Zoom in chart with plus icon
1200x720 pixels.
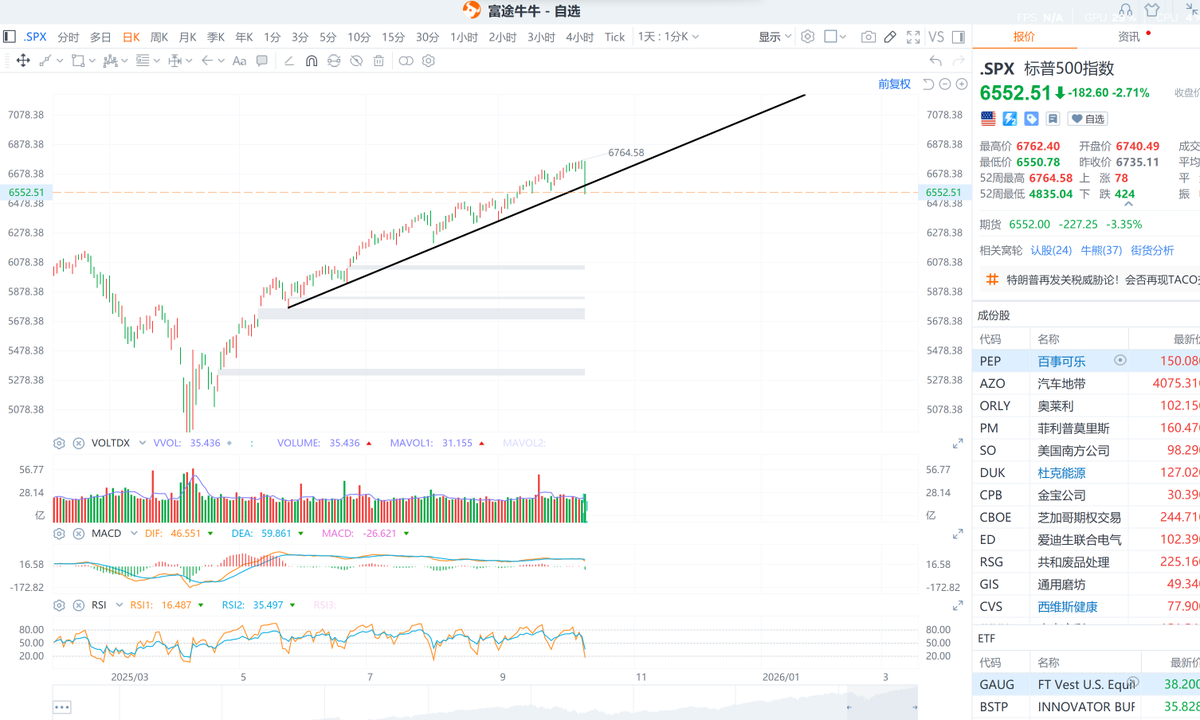[x=960, y=84]
